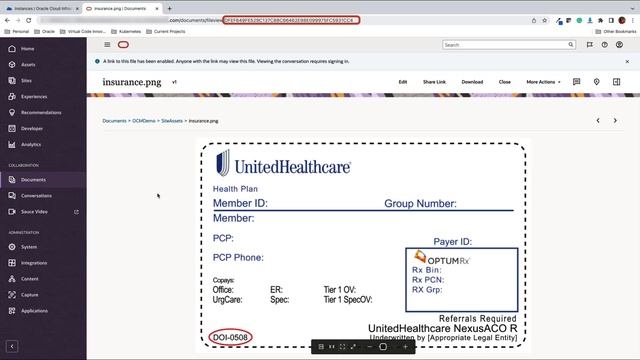The image size is (640, 360).
Task: Click the location pin icon
Action: (596, 82)
